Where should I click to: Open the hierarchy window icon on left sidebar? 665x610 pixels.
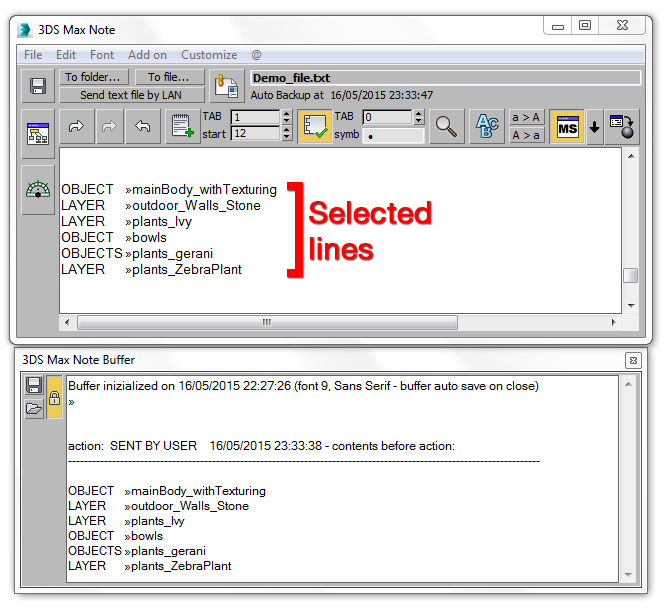pyautogui.click(x=38, y=134)
